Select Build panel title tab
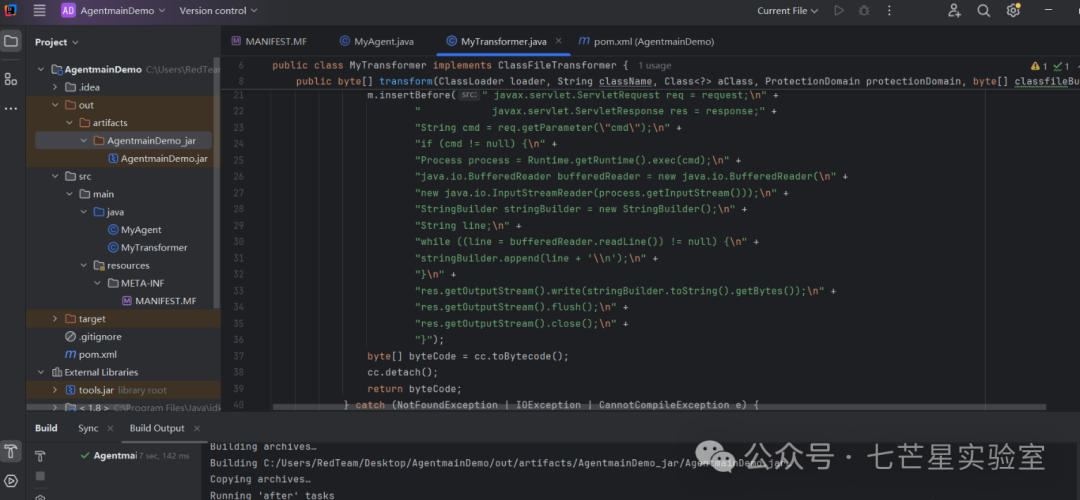The image size is (1080, 500). (x=46, y=428)
